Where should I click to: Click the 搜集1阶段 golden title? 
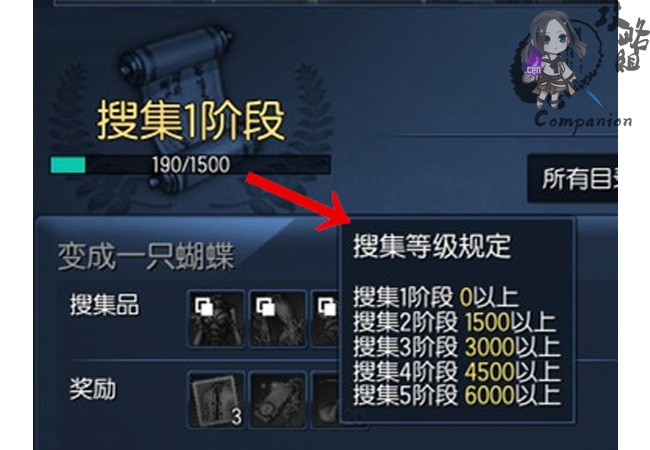(x=191, y=121)
